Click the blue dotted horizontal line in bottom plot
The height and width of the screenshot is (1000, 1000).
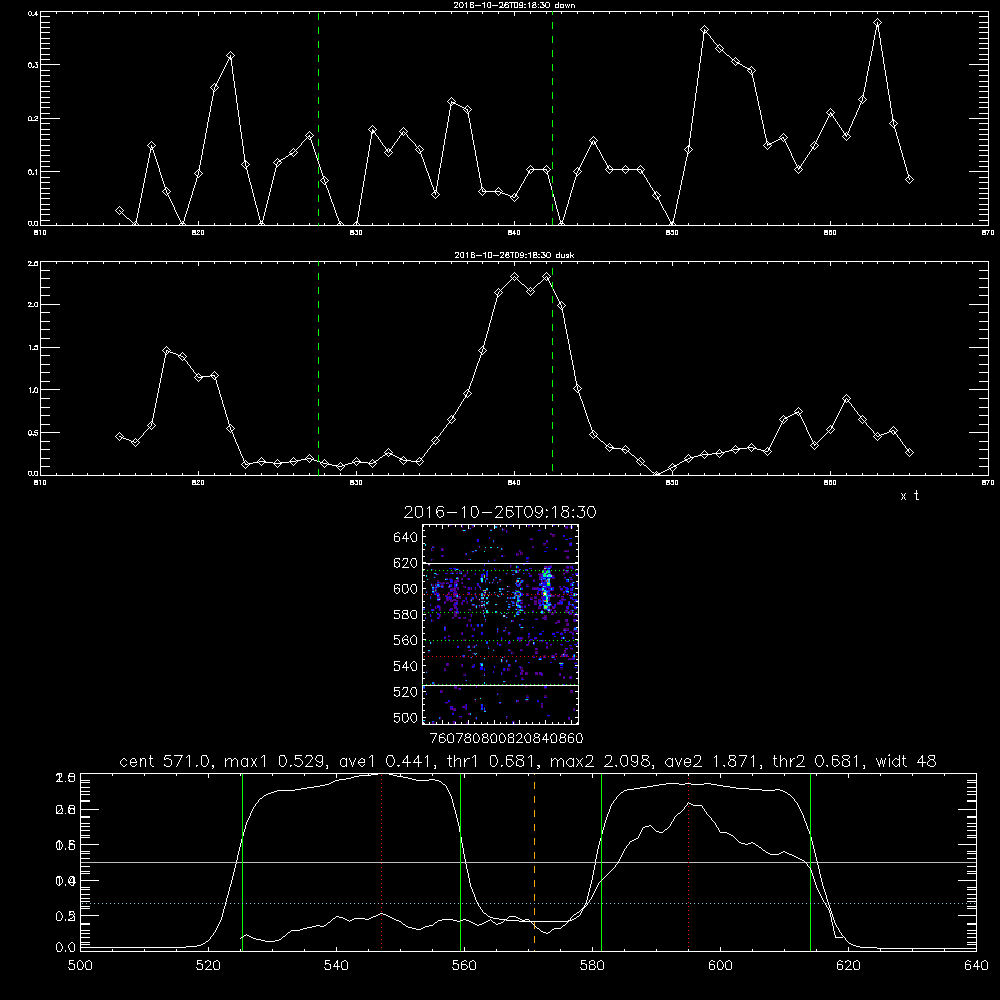tap(528, 904)
